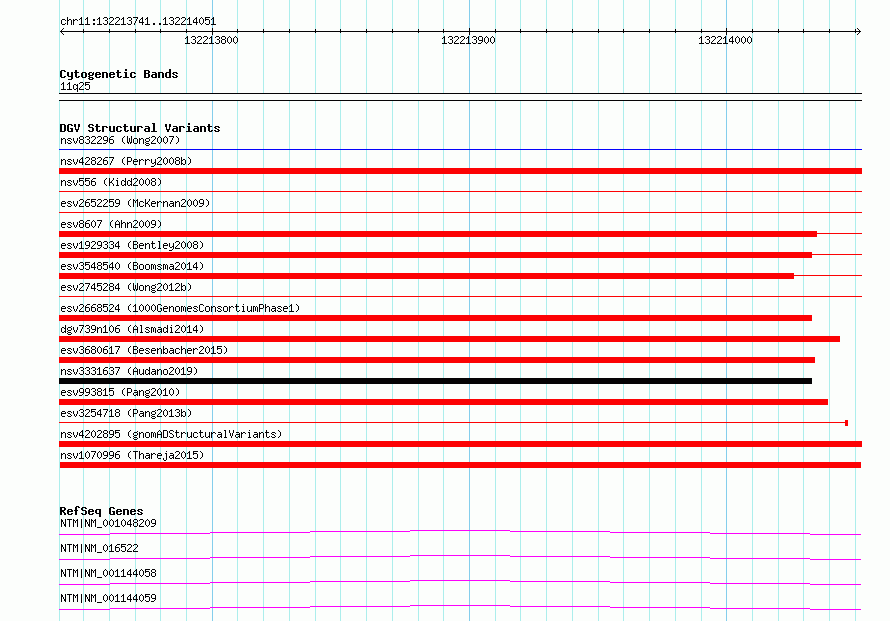Click the Cytogenetic Bands track title

click(119, 74)
